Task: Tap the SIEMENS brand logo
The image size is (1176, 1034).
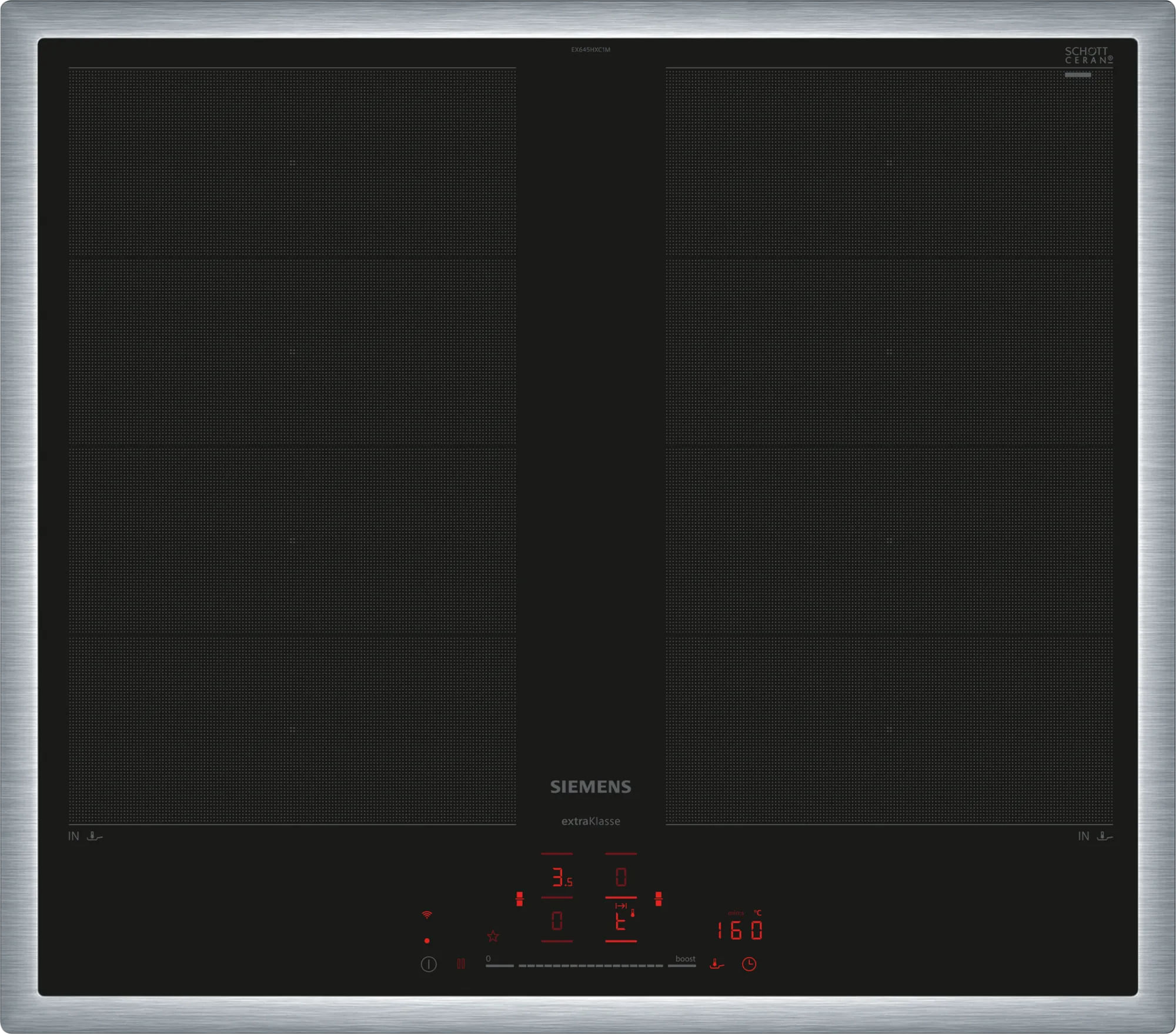Action: point(590,787)
